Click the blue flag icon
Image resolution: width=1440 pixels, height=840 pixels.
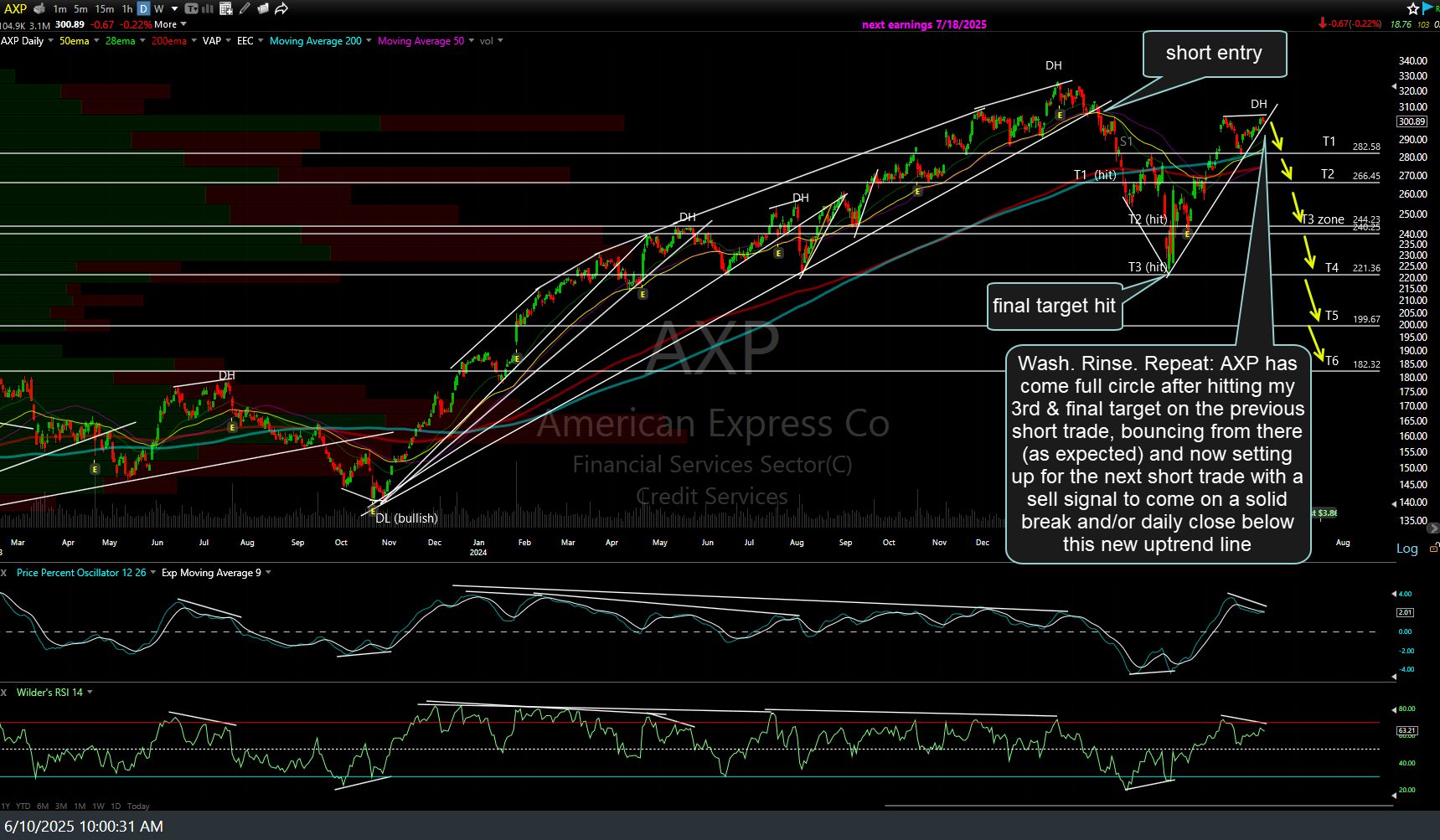pyautogui.click(x=1429, y=8)
